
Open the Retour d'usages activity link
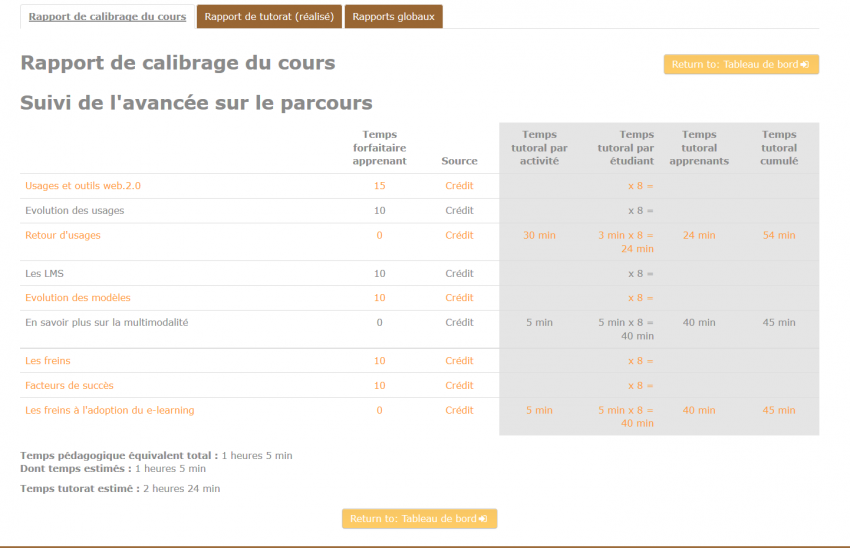tap(63, 236)
